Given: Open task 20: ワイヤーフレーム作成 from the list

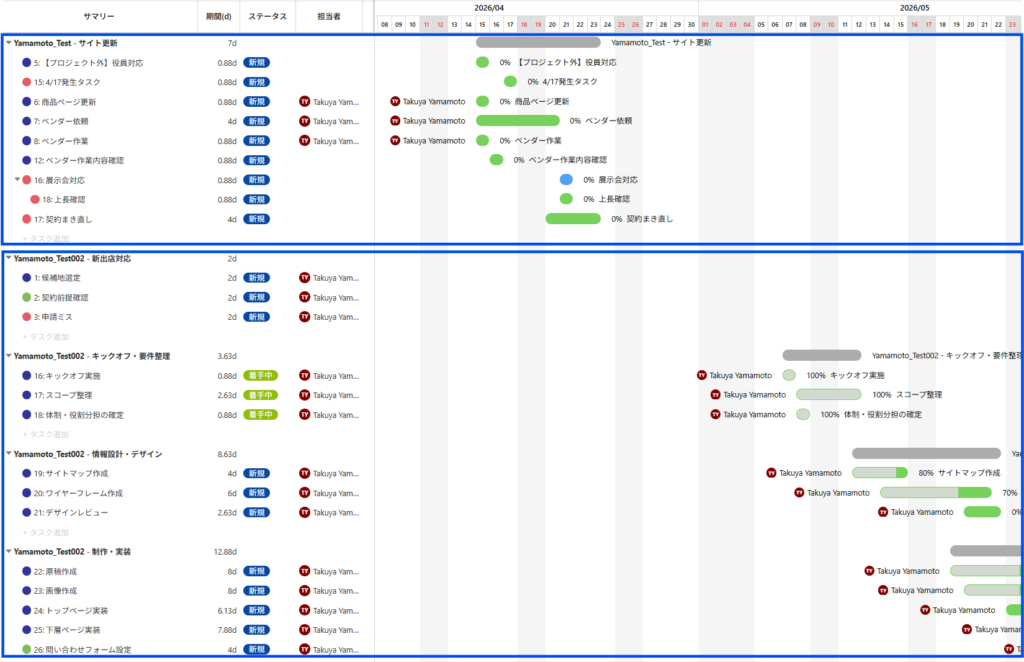Looking at the screenshot, I should [x=78, y=493].
